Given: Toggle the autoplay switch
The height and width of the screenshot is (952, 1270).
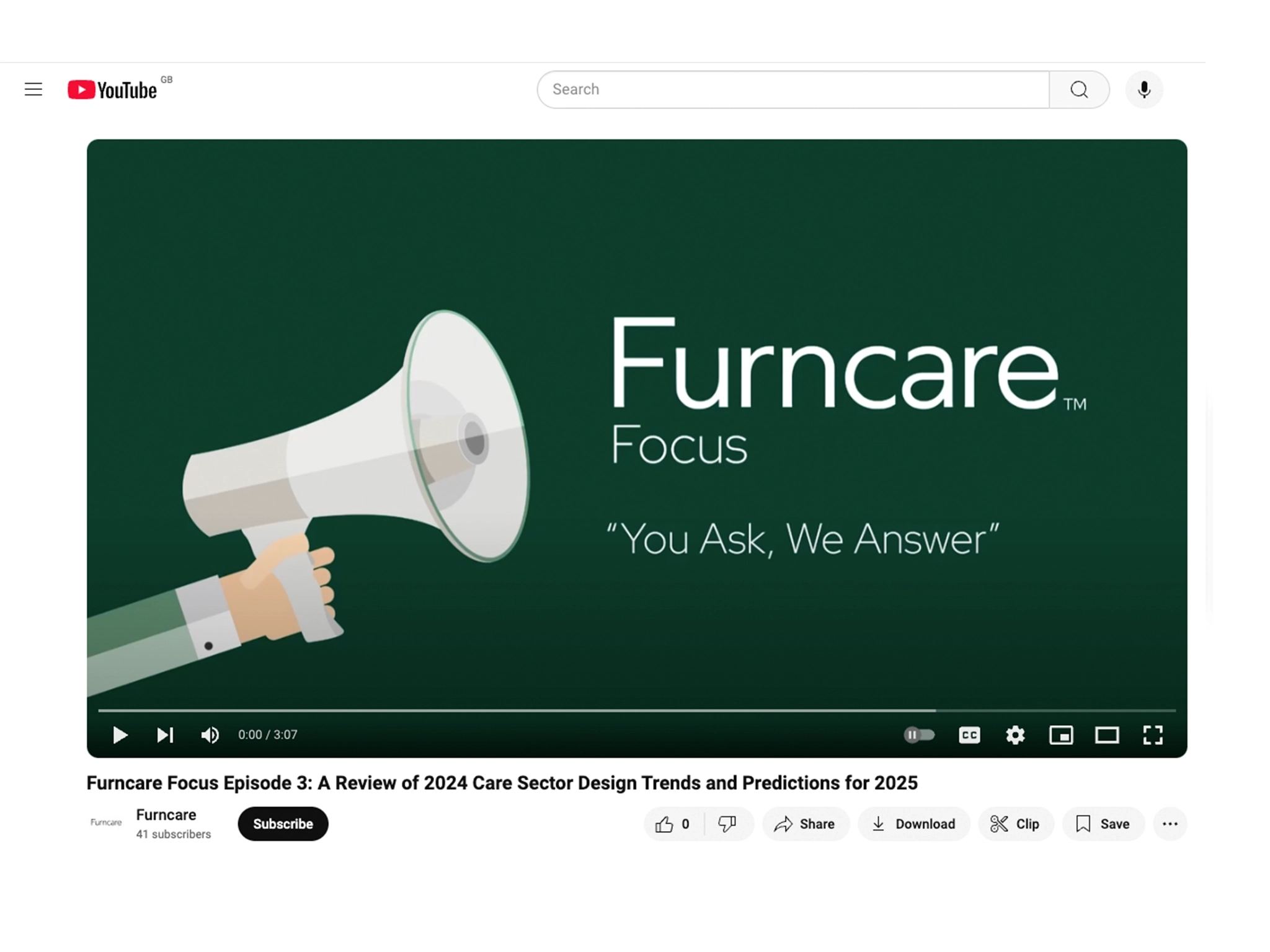Looking at the screenshot, I should tap(919, 735).
